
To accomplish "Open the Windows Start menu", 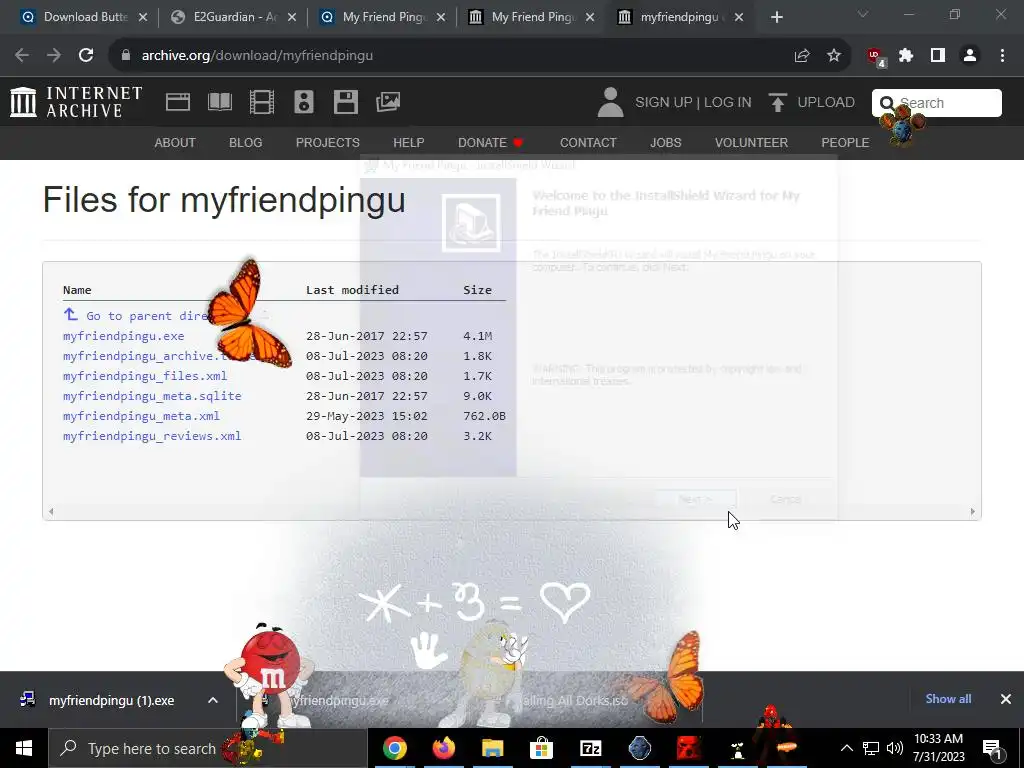I will point(24,748).
